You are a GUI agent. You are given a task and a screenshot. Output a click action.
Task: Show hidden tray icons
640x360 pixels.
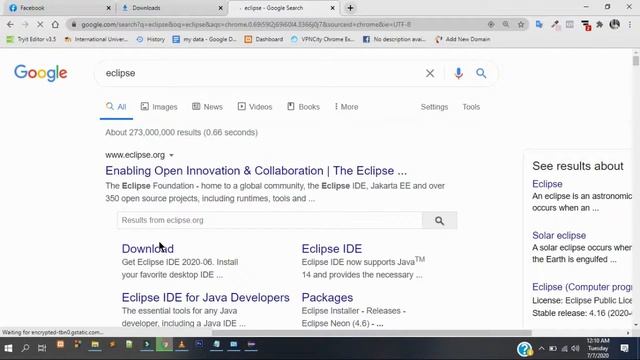click(x=541, y=349)
